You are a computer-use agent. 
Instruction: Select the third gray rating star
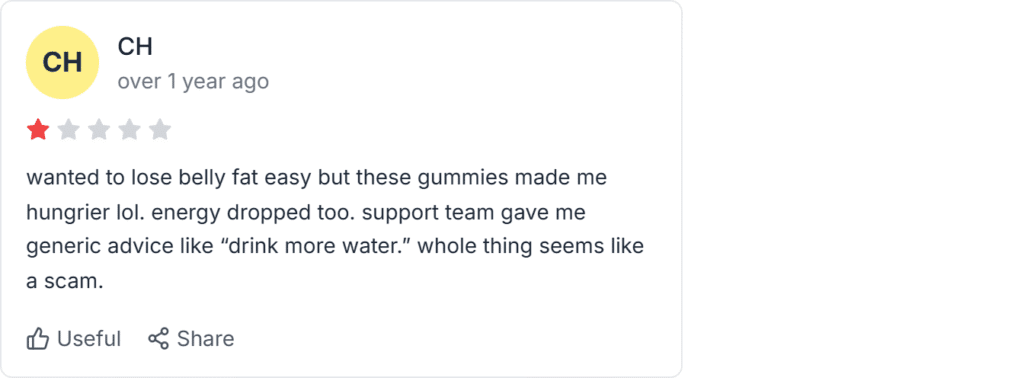(x=99, y=130)
